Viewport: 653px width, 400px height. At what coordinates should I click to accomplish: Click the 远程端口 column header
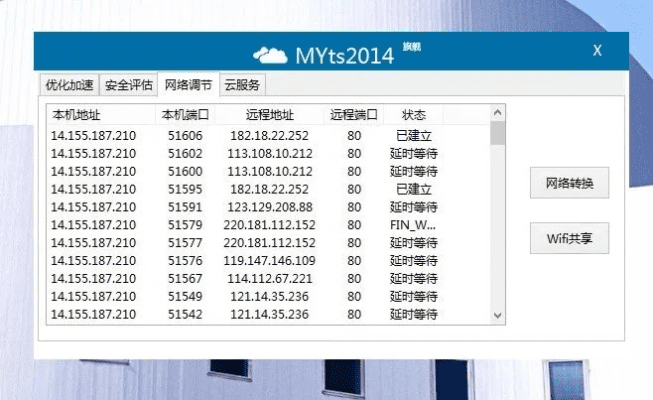354,114
